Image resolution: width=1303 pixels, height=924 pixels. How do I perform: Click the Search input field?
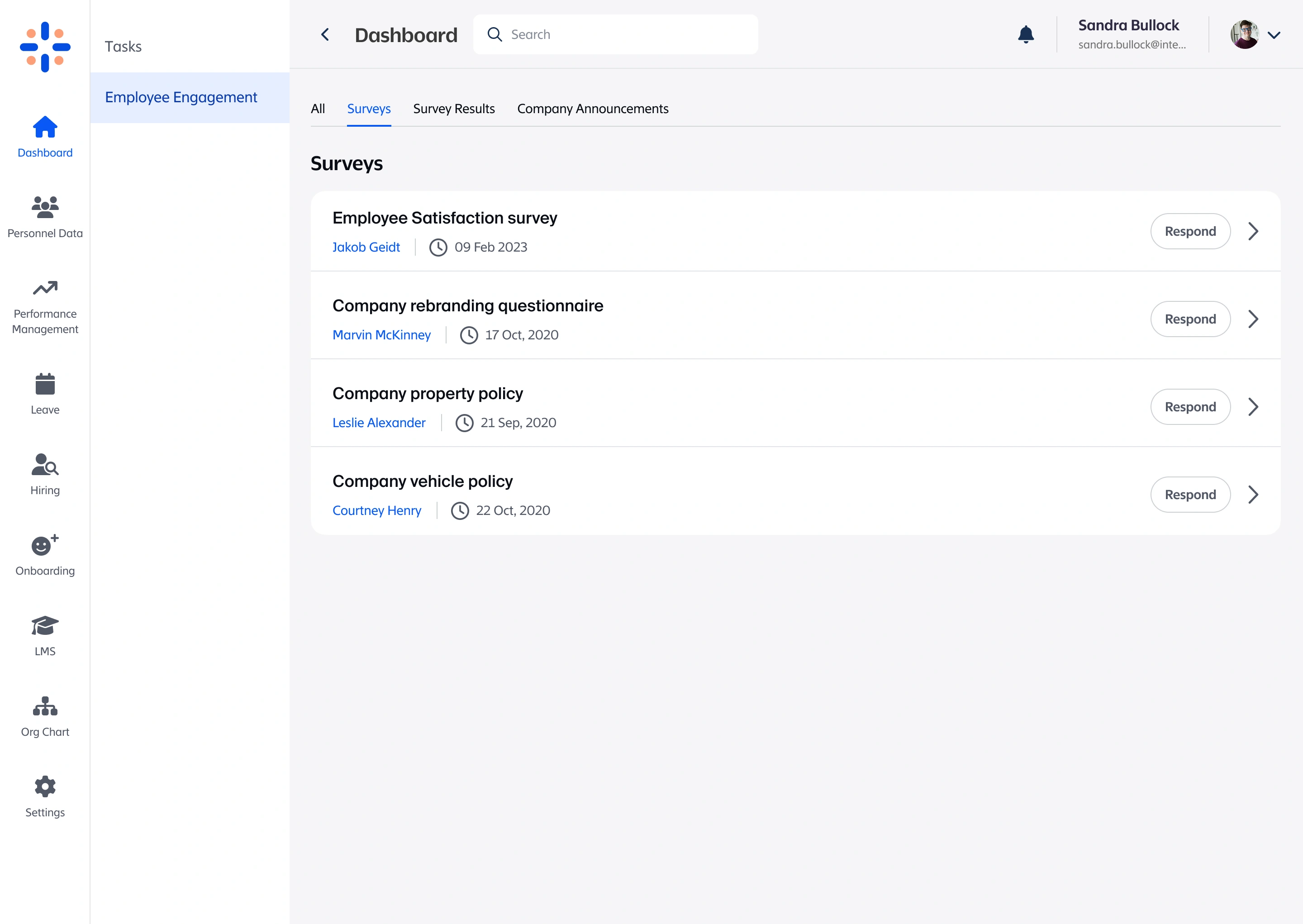click(x=626, y=35)
